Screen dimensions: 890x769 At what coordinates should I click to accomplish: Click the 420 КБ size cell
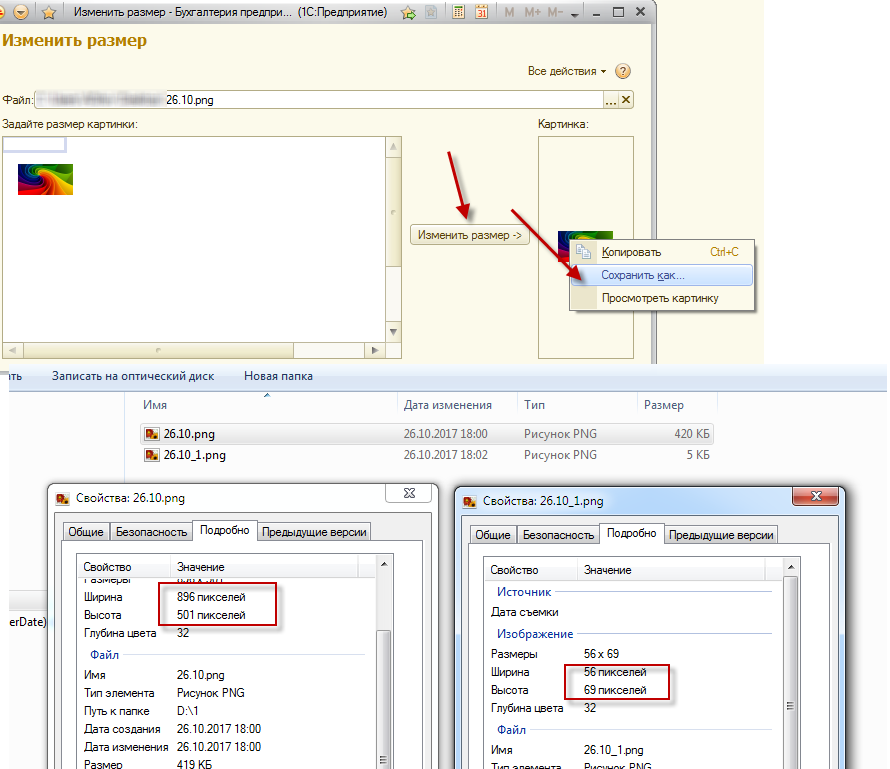click(x=692, y=434)
